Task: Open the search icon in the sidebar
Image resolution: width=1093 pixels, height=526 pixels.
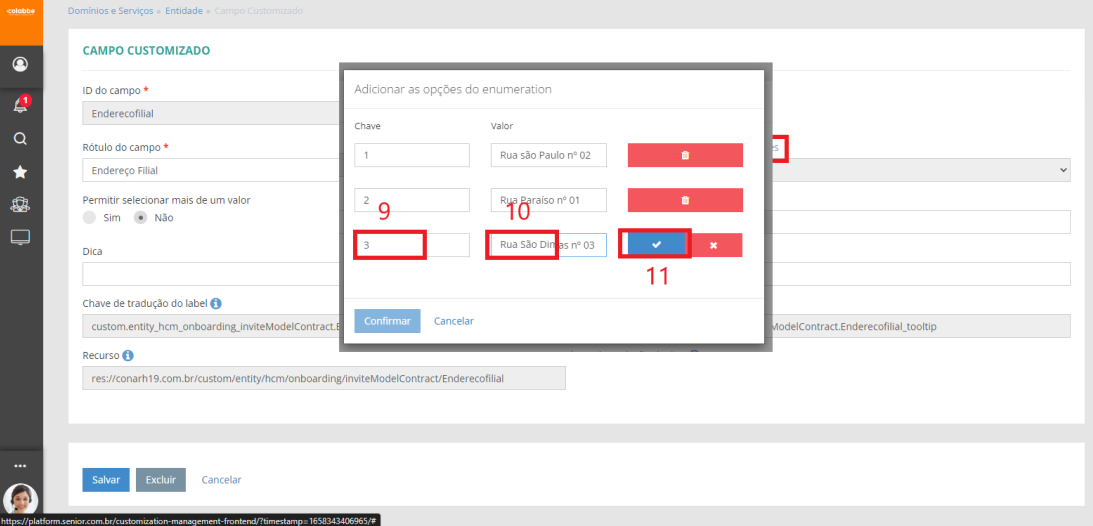Action: 20,139
